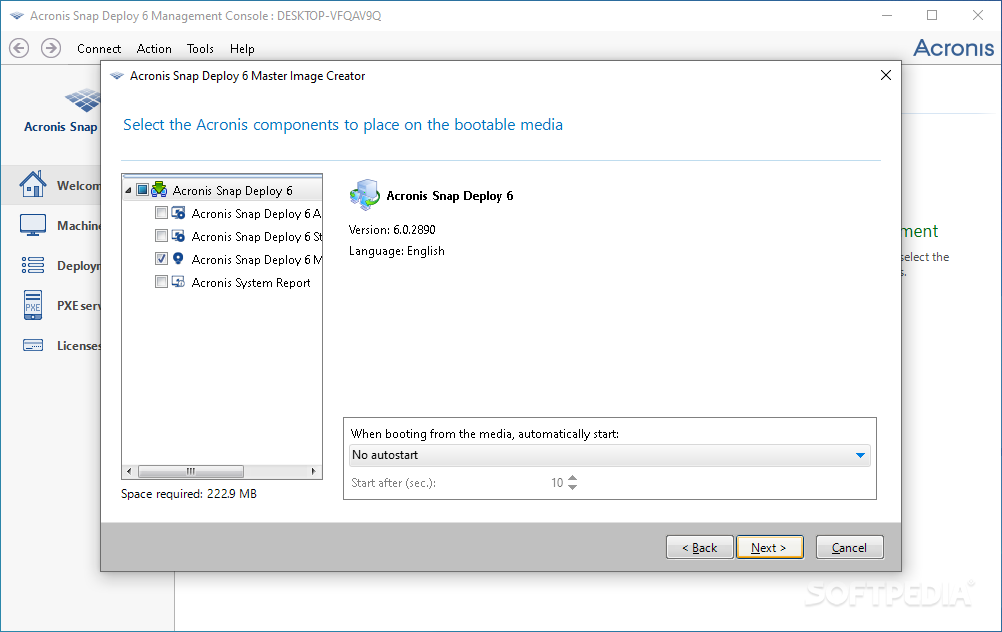Click the component tree horizontal scrollbar thumb

pyautogui.click(x=190, y=472)
